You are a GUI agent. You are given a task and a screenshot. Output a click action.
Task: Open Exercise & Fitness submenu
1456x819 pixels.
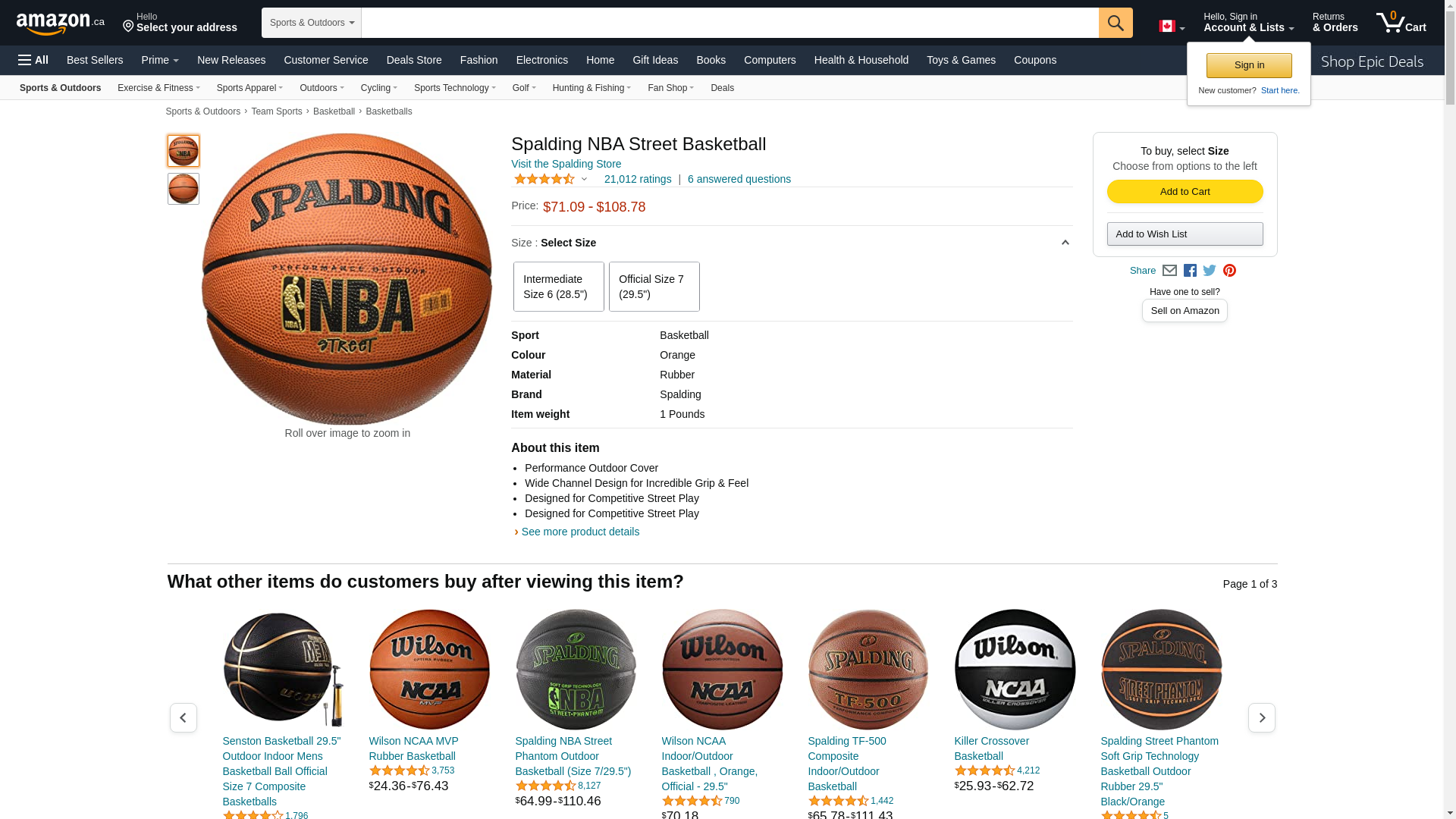pyautogui.click(x=158, y=88)
